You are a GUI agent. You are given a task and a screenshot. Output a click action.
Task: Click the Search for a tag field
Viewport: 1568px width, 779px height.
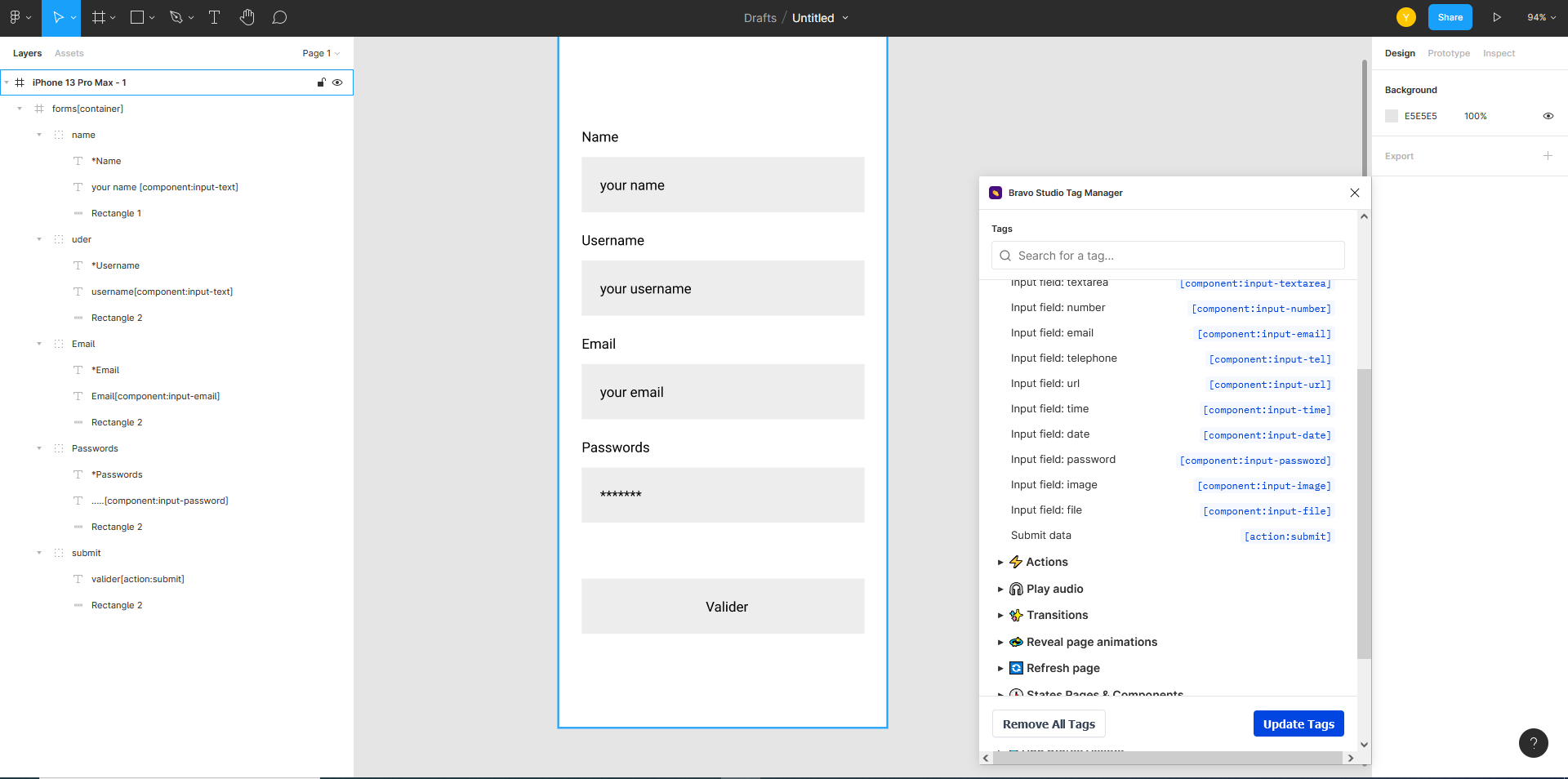pos(1168,256)
